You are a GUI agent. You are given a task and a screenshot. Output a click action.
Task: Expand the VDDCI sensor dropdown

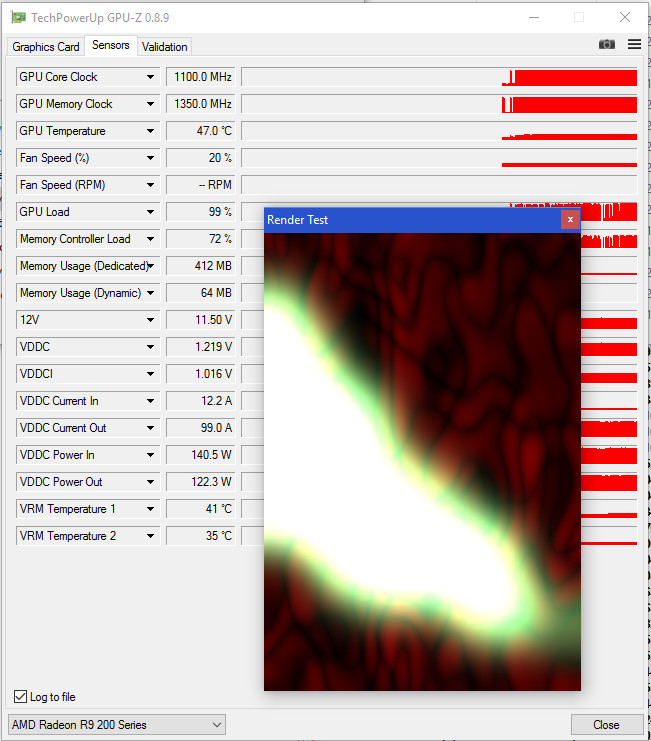(x=150, y=373)
